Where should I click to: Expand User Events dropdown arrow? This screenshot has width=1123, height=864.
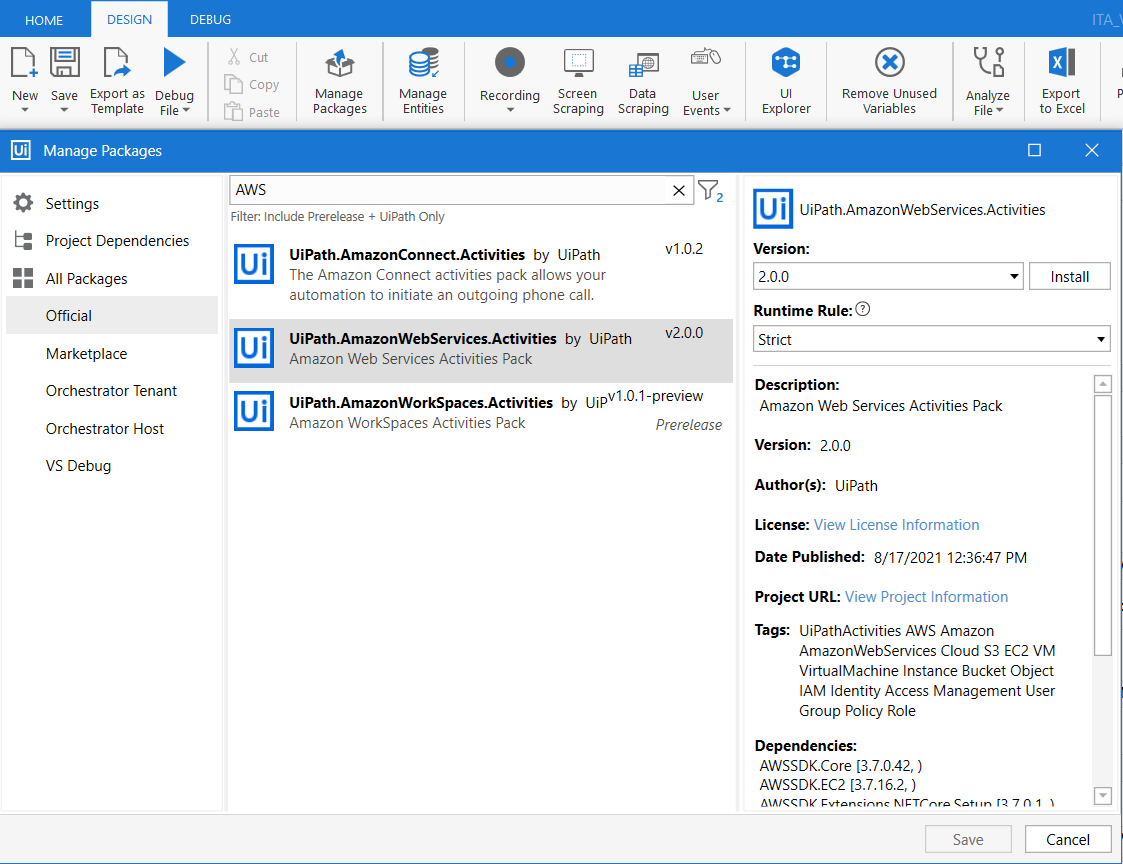point(727,110)
